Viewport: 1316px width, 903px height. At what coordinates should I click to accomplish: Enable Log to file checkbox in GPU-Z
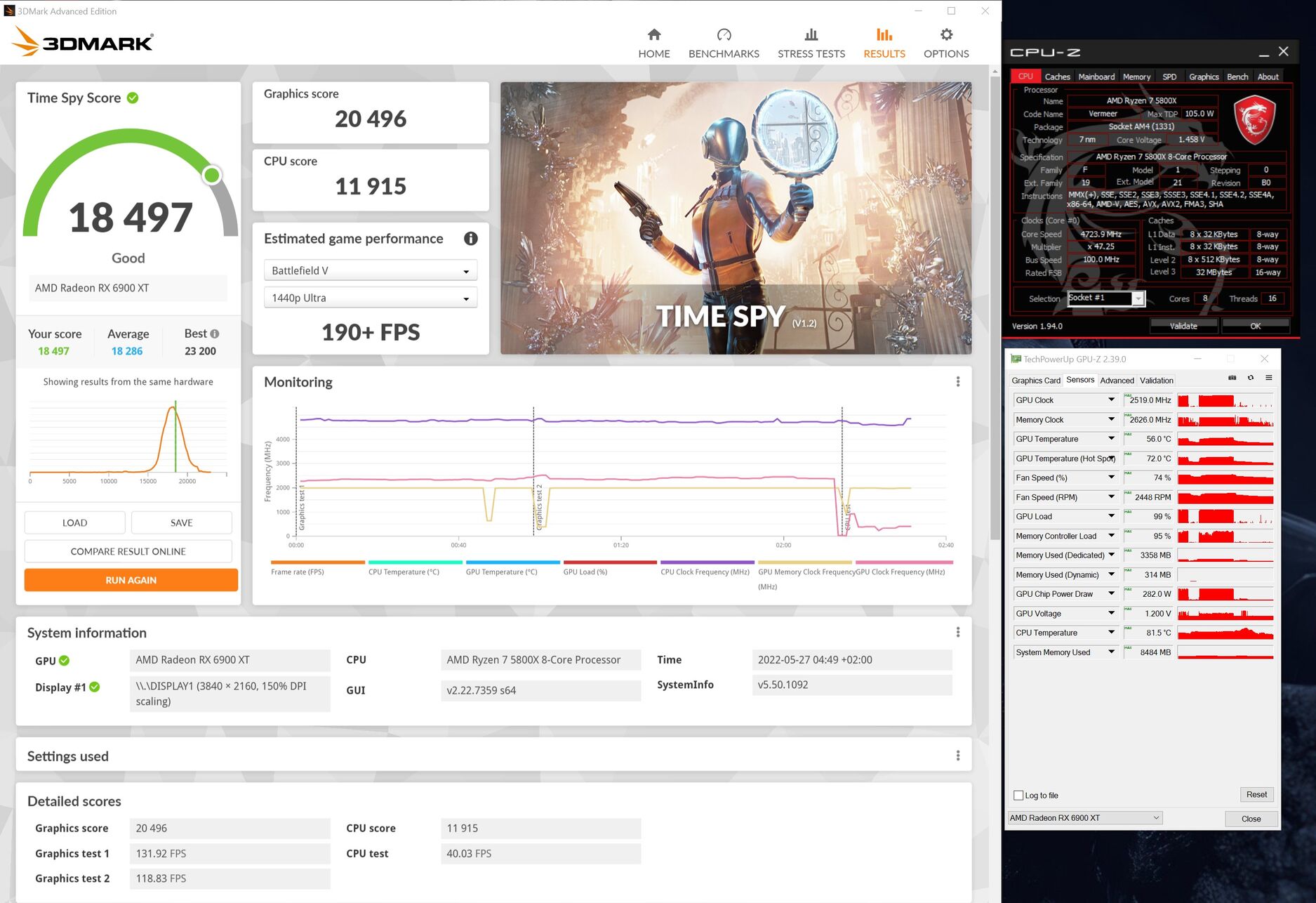pos(1018,796)
